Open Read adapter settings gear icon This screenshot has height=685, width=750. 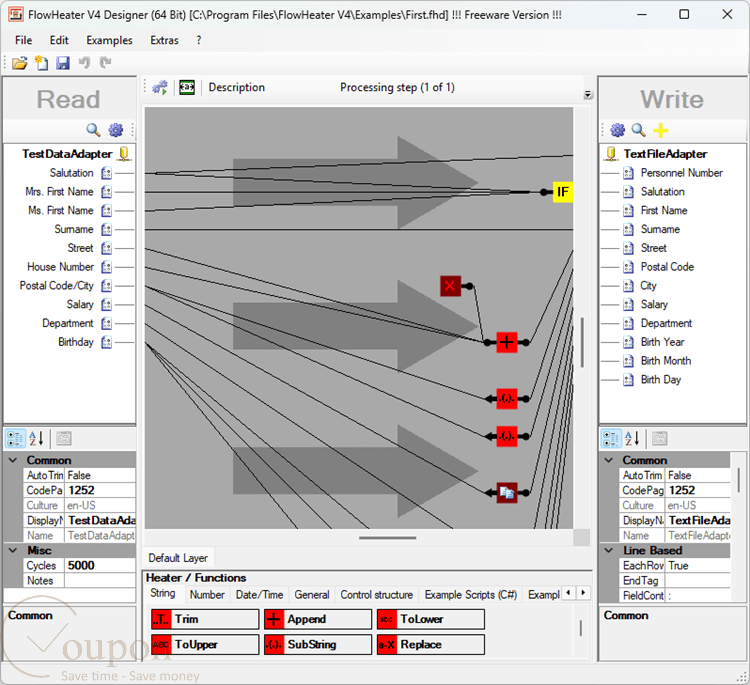coord(116,130)
